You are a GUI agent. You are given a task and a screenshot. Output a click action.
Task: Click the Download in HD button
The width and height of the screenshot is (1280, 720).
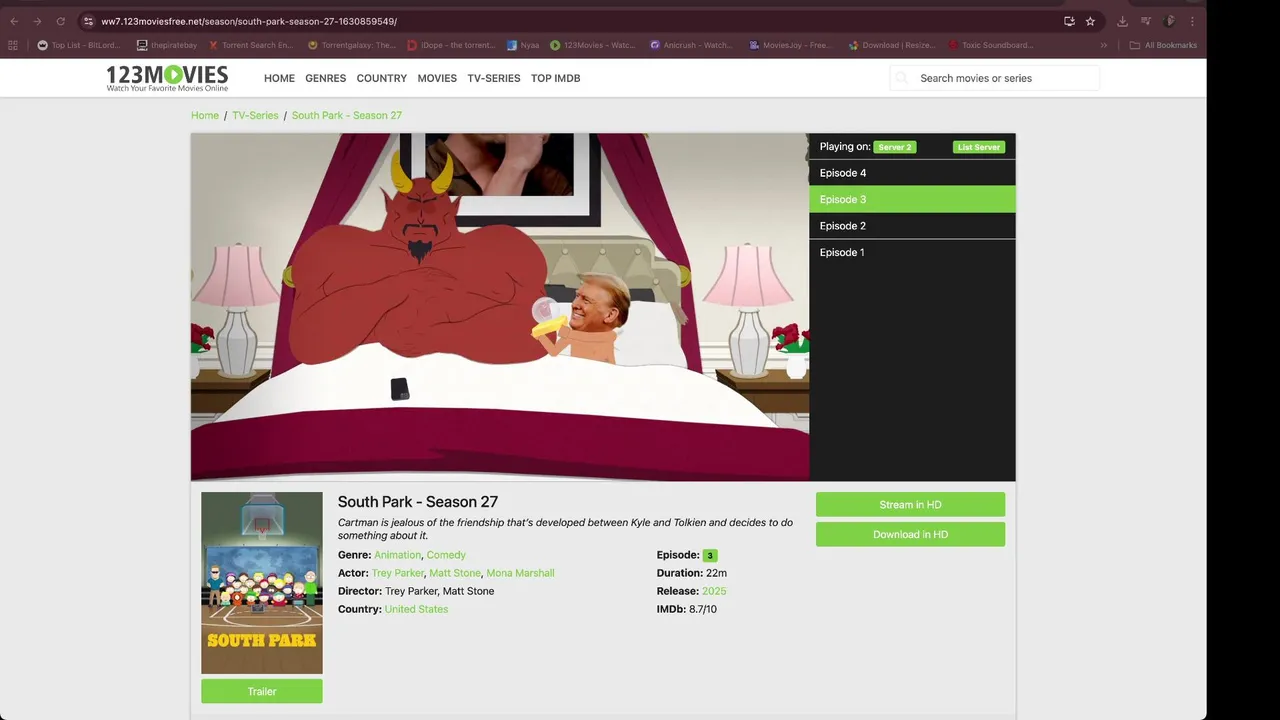(x=910, y=534)
